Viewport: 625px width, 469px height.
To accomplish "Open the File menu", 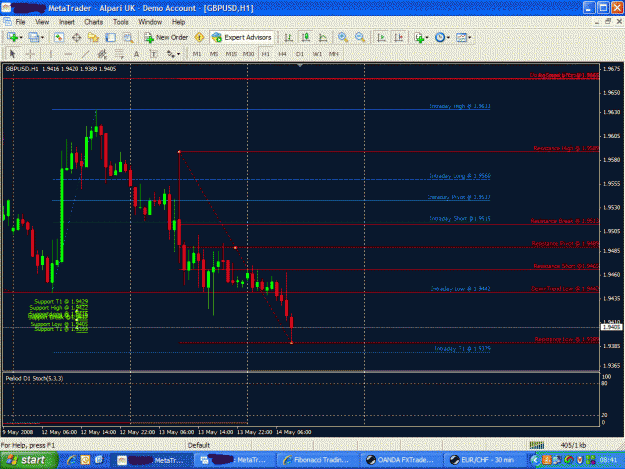I will [x=20, y=22].
